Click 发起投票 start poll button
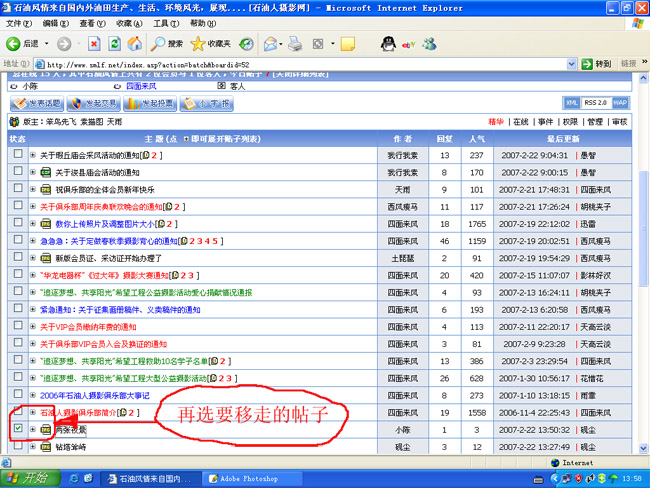 pos(150,103)
